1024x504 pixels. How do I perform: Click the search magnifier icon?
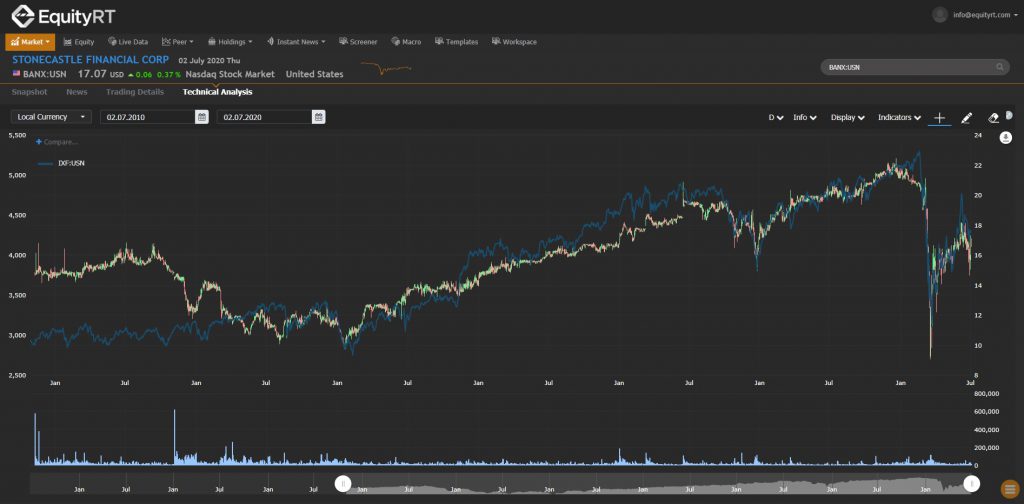(x=1000, y=67)
